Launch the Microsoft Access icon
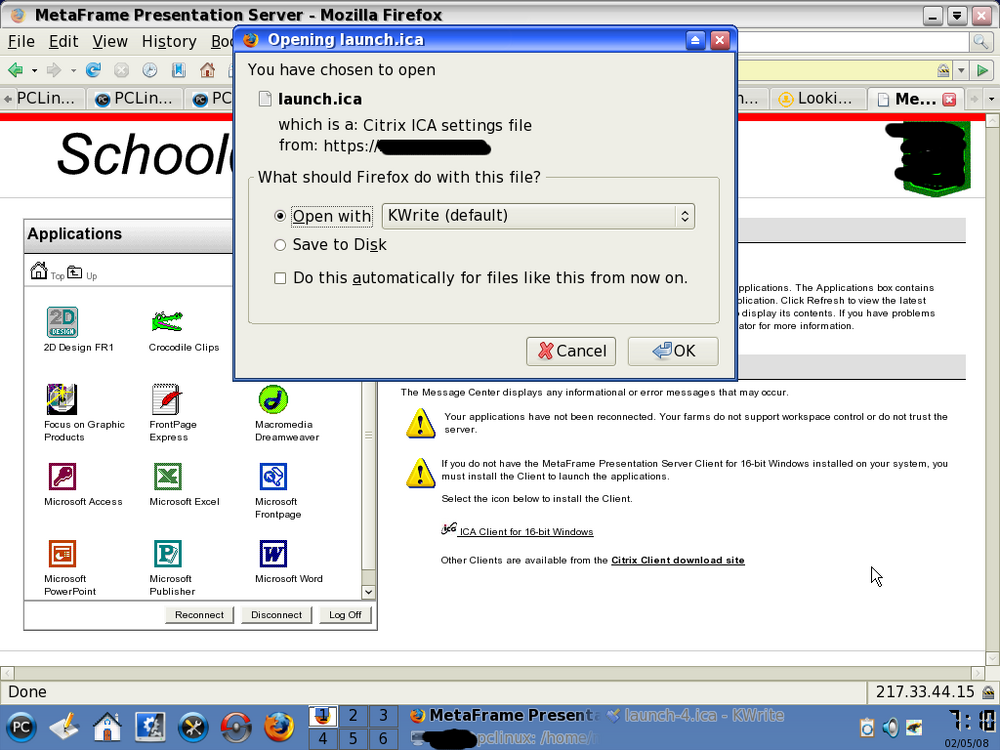Screen dimensions: 1000x750 (62, 476)
